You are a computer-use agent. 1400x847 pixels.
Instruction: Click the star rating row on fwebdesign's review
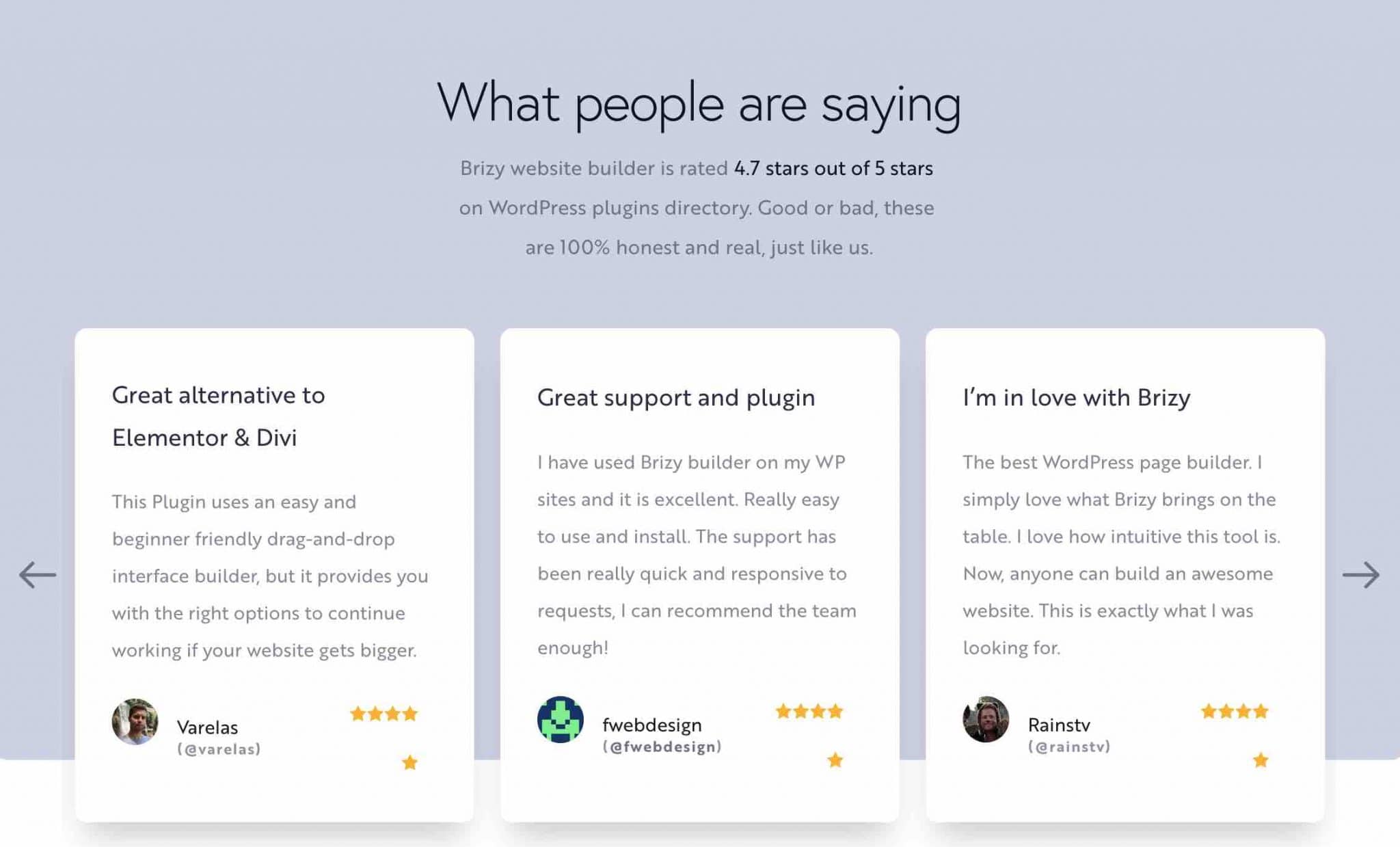coord(809,712)
